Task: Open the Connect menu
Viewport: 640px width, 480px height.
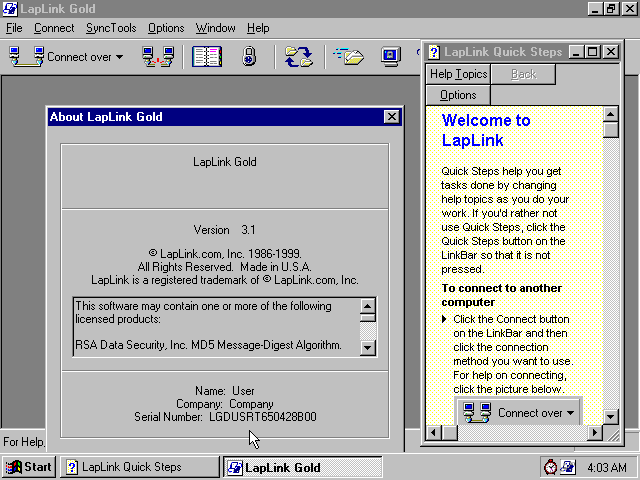Action: point(54,28)
